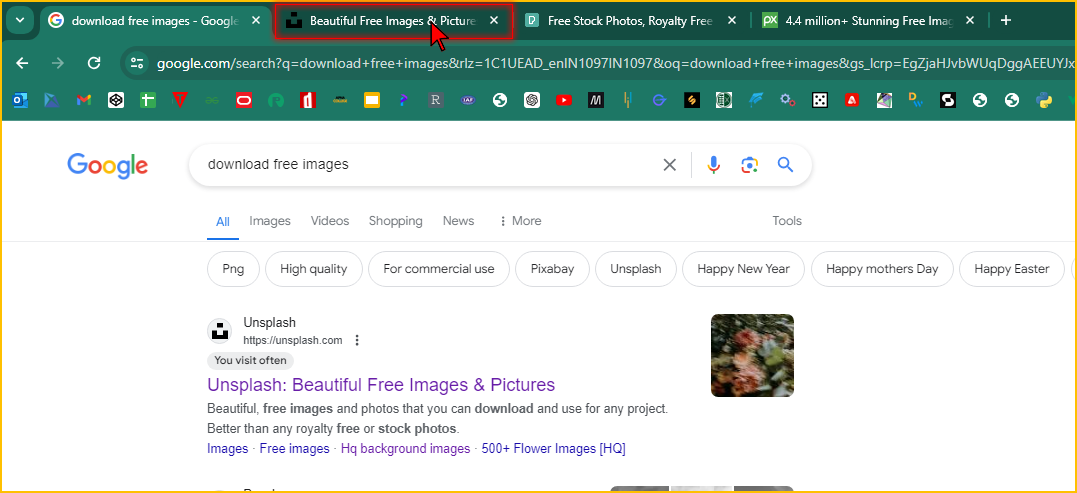Click the blue magnifier search button
The height and width of the screenshot is (493, 1077).
click(x=785, y=165)
